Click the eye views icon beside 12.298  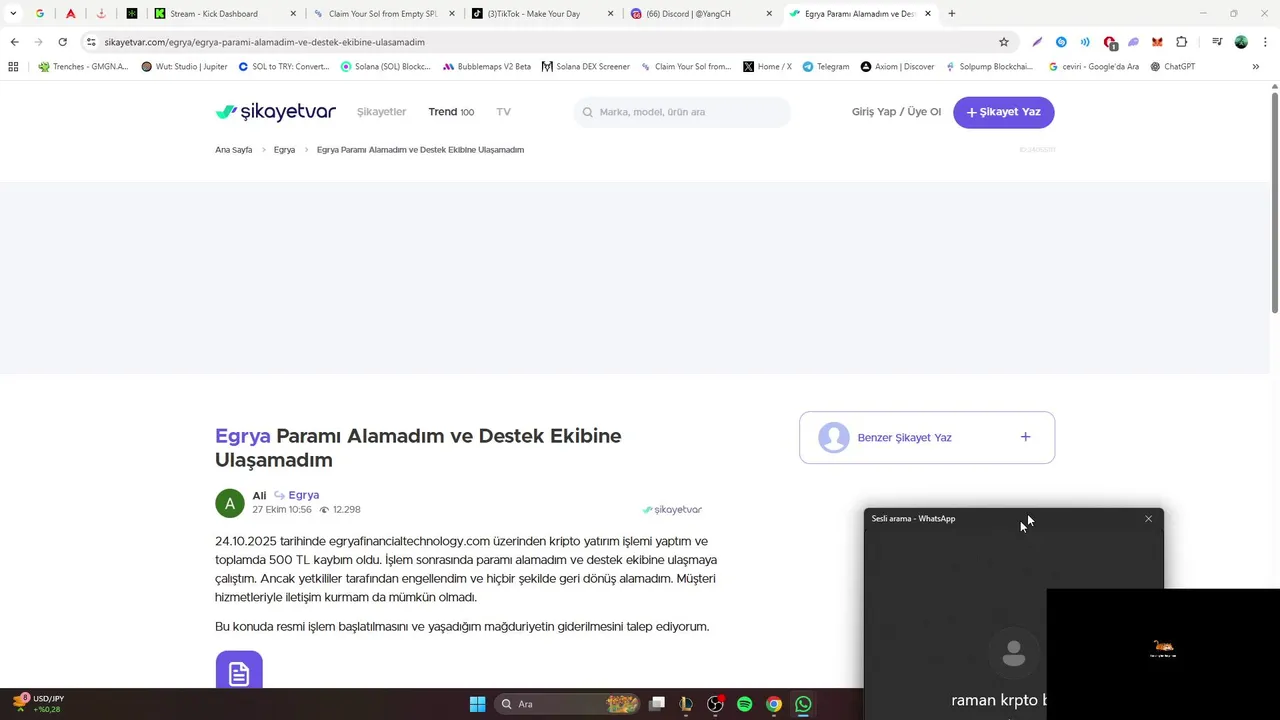tap(324, 510)
